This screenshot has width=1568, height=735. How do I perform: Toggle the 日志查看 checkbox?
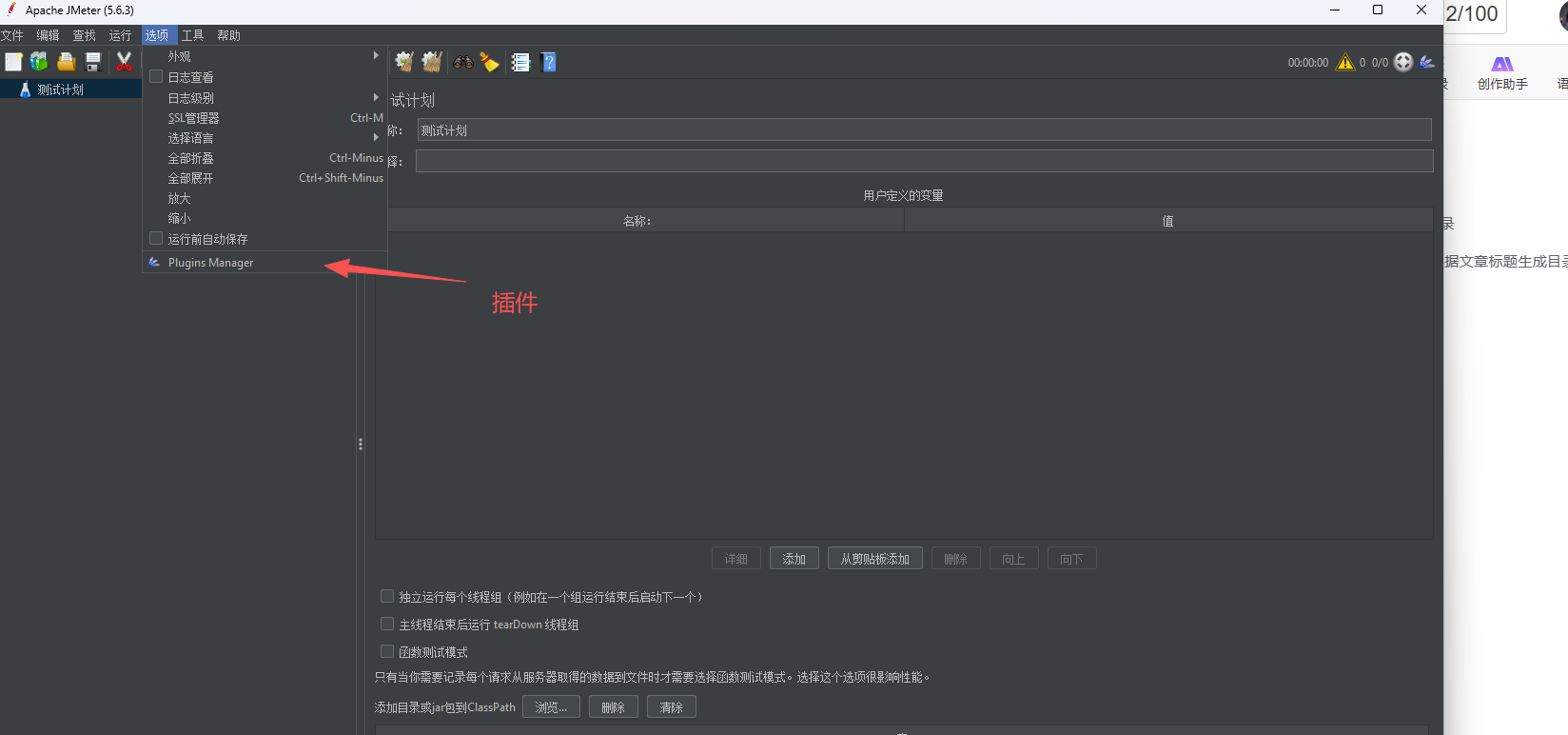(156, 76)
